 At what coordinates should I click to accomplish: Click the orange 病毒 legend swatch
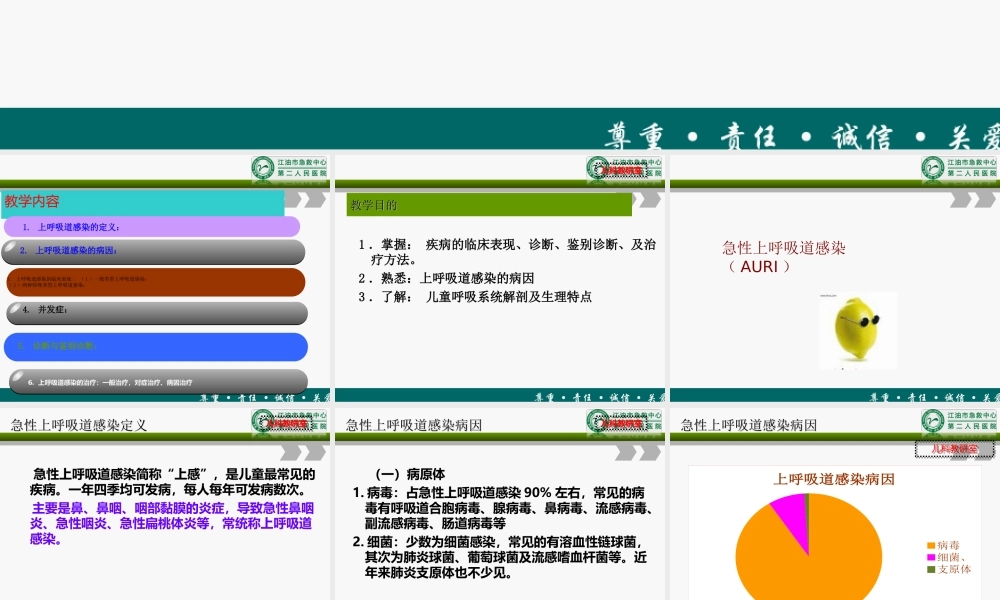930,544
